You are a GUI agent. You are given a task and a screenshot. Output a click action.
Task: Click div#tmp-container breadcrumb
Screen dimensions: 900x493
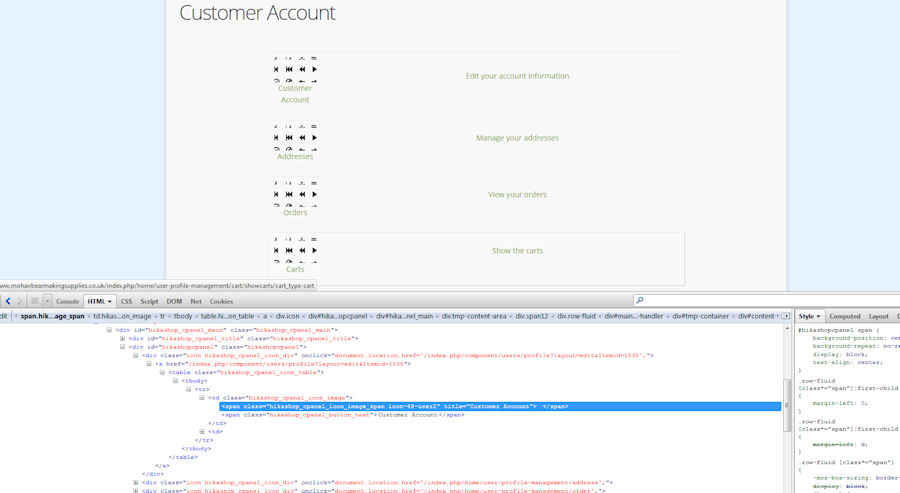[701, 316]
